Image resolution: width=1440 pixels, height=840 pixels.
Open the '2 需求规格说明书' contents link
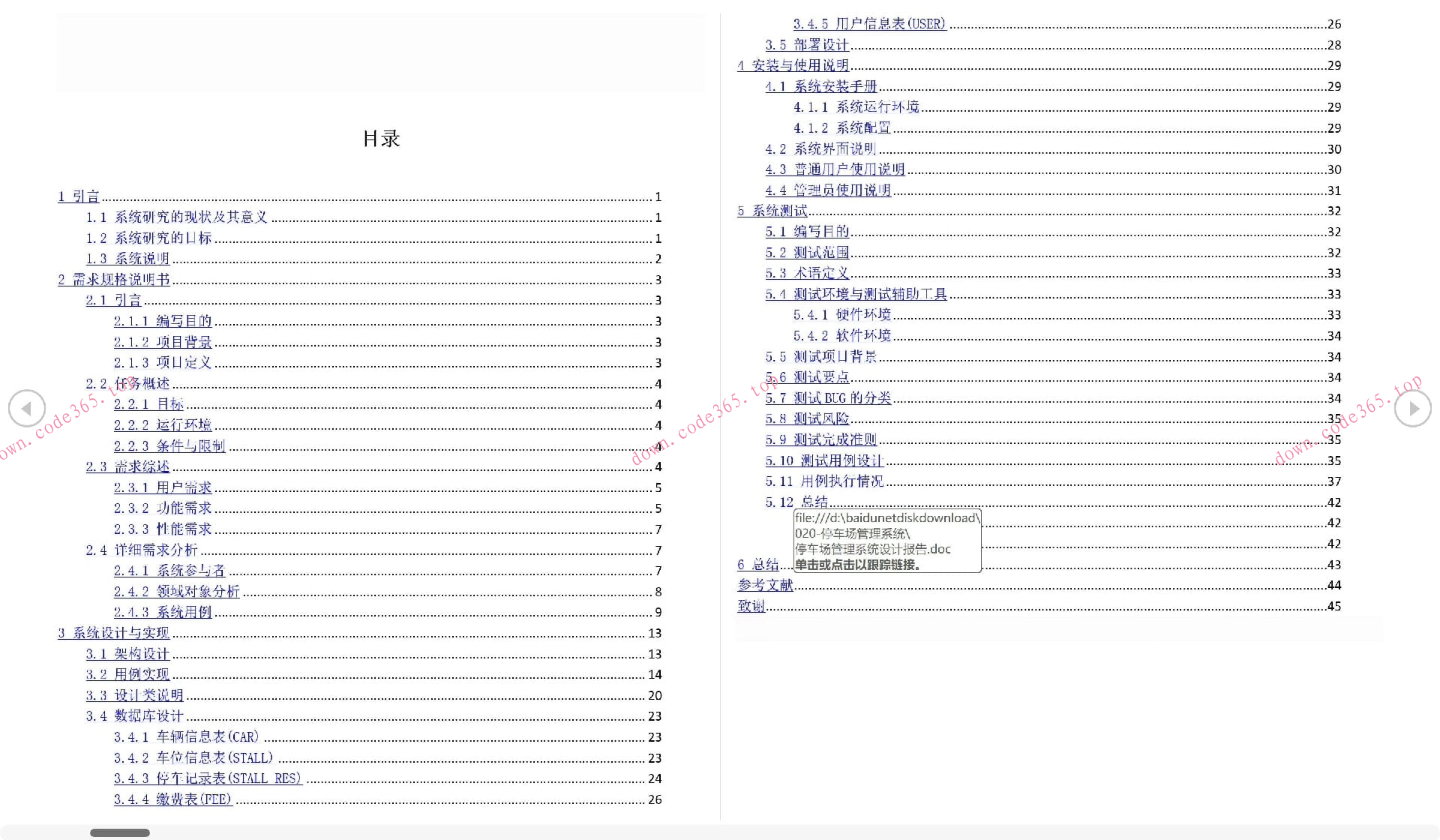pyautogui.click(x=114, y=280)
